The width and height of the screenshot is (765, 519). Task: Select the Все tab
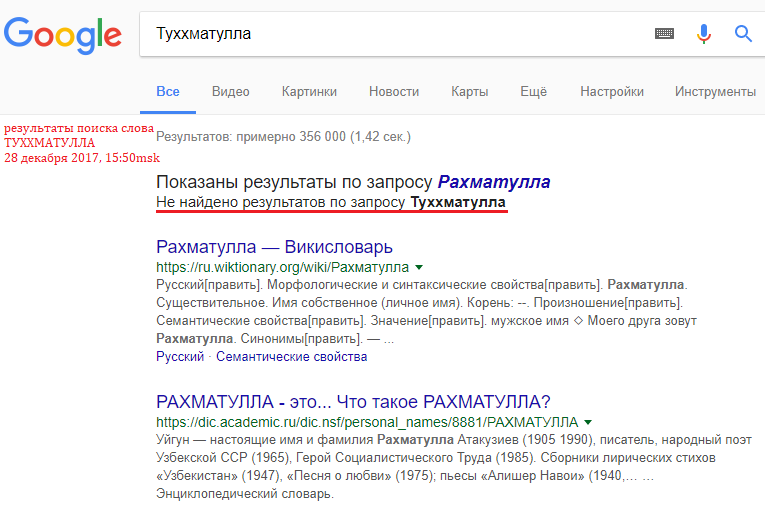point(168,92)
